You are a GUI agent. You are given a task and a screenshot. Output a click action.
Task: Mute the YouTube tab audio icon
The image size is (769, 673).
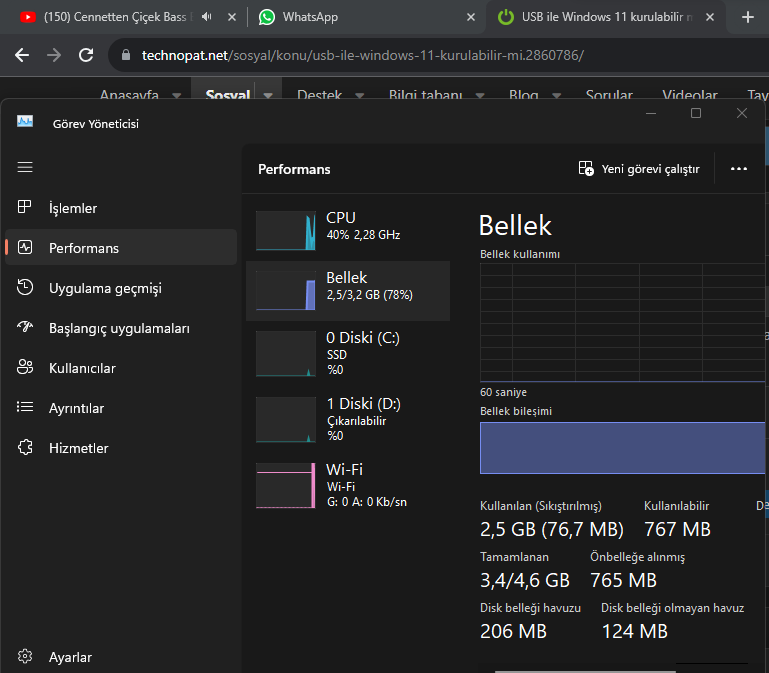(207, 17)
